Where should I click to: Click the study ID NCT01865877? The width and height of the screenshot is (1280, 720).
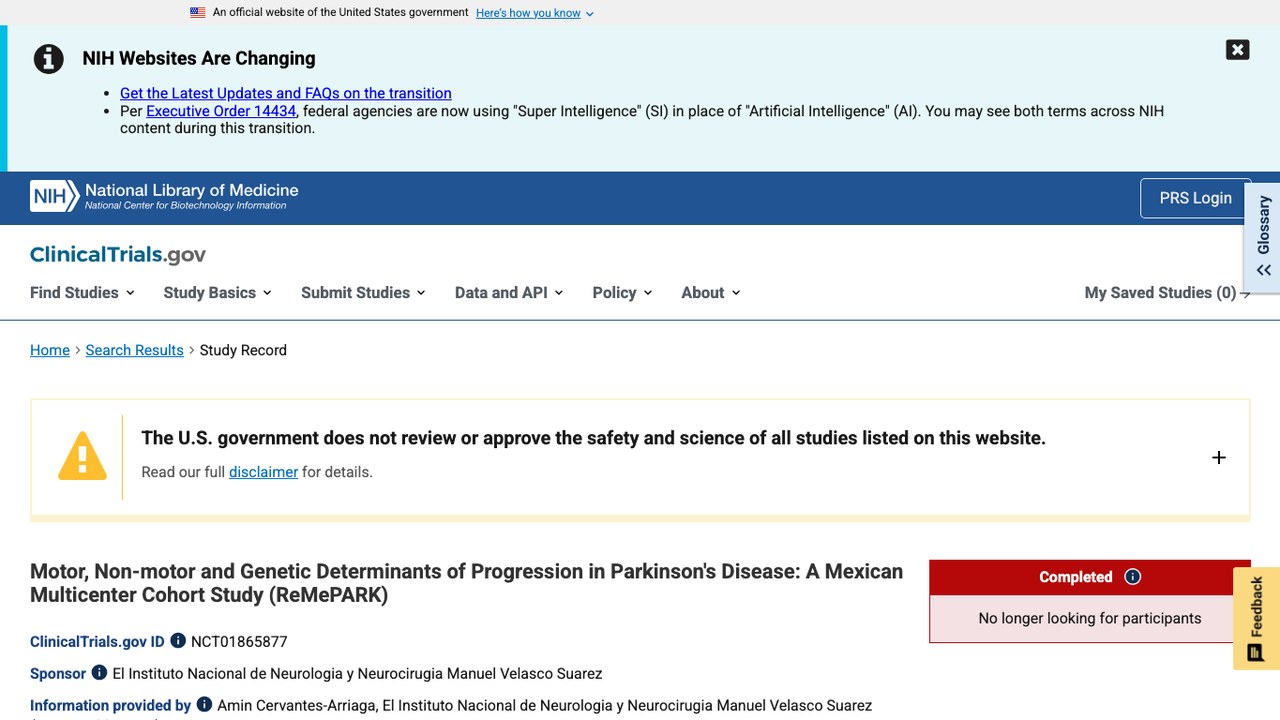239,642
